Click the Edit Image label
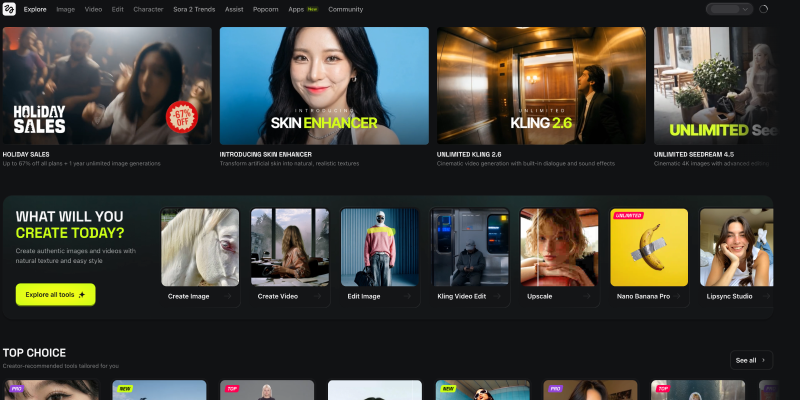The height and width of the screenshot is (400, 800). click(364, 296)
